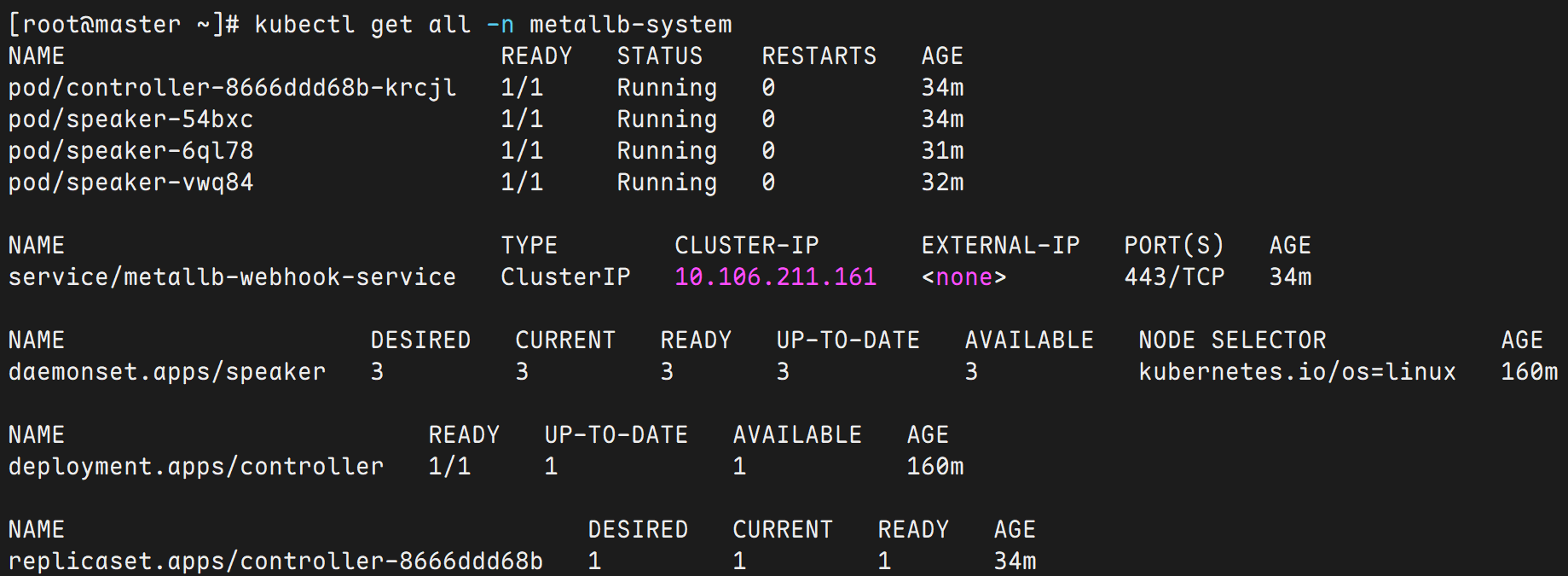This screenshot has height=576, width=1568.
Task: Click the TYPE column header
Action: coord(529,246)
